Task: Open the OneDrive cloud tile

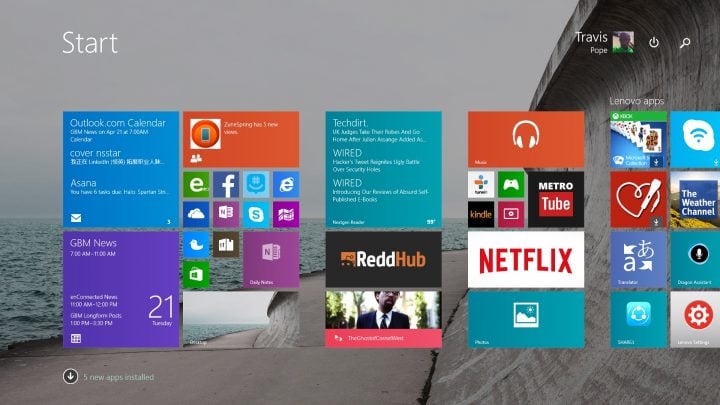Action: pyautogui.click(x=196, y=214)
